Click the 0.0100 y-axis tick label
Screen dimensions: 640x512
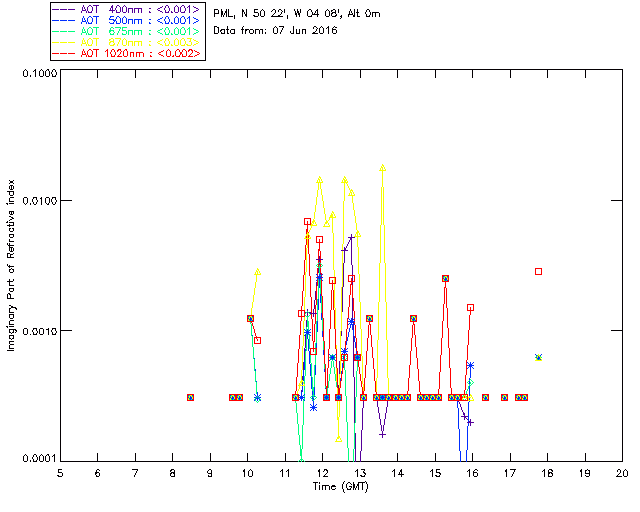[x=37, y=202]
